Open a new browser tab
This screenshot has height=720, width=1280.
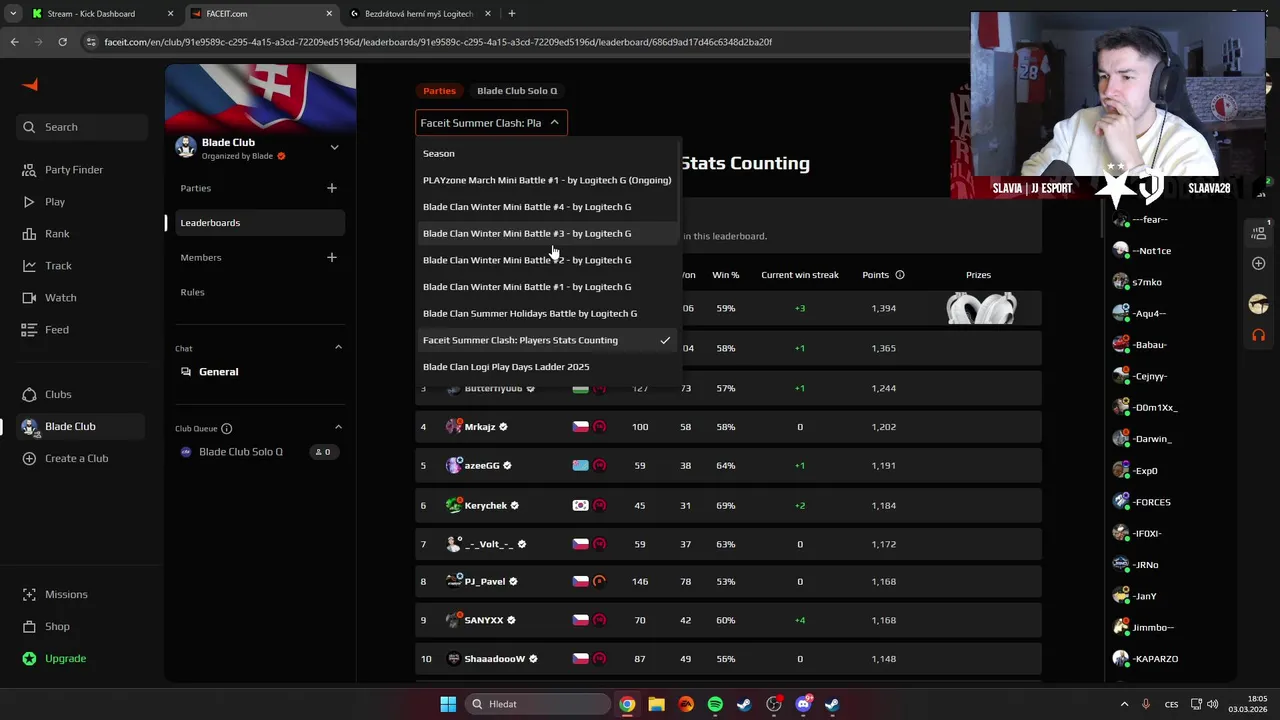(x=511, y=14)
